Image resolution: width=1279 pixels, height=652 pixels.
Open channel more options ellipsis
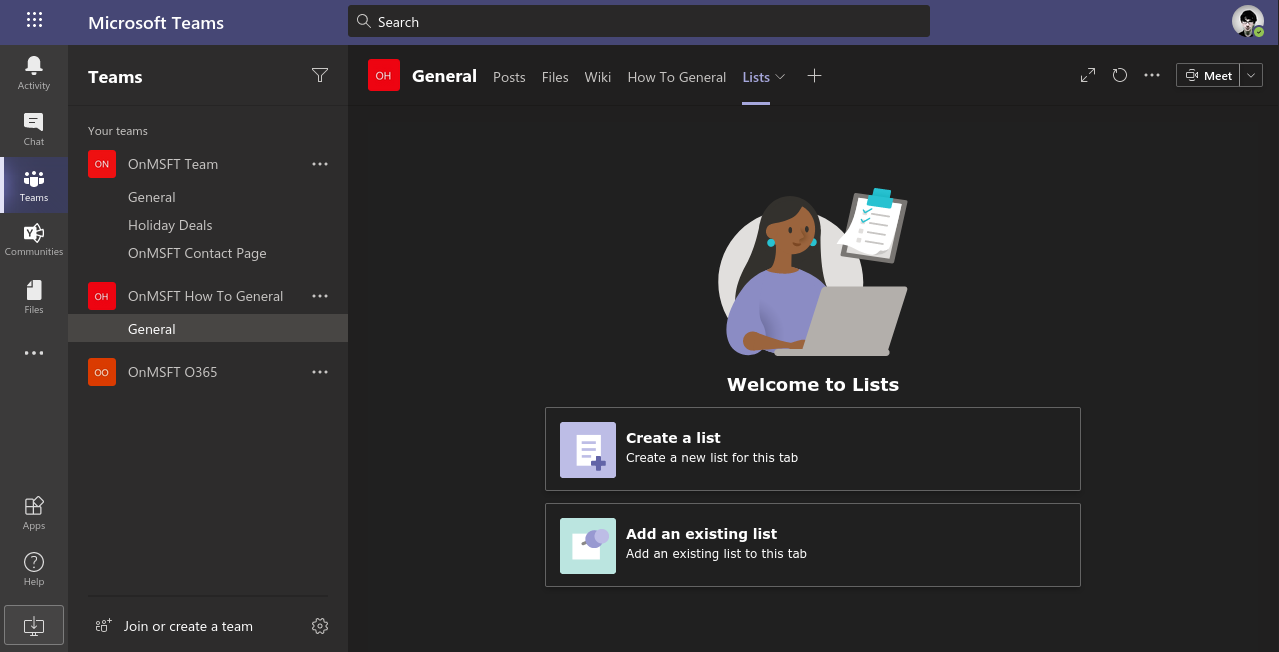tap(1152, 75)
